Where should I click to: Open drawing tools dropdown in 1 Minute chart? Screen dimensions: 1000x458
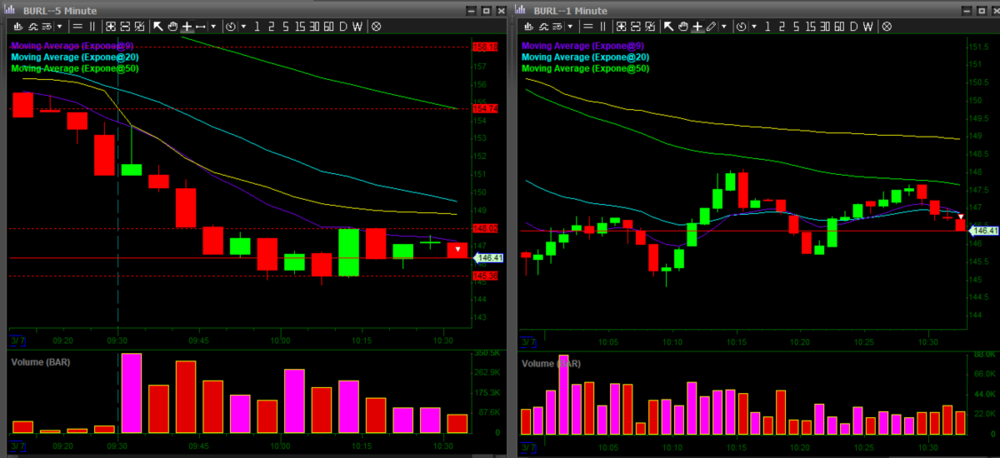724,27
